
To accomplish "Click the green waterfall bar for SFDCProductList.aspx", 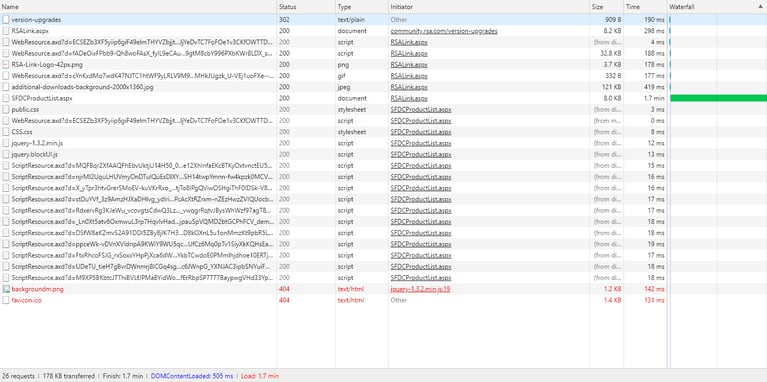I will pyautogui.click(x=719, y=98).
